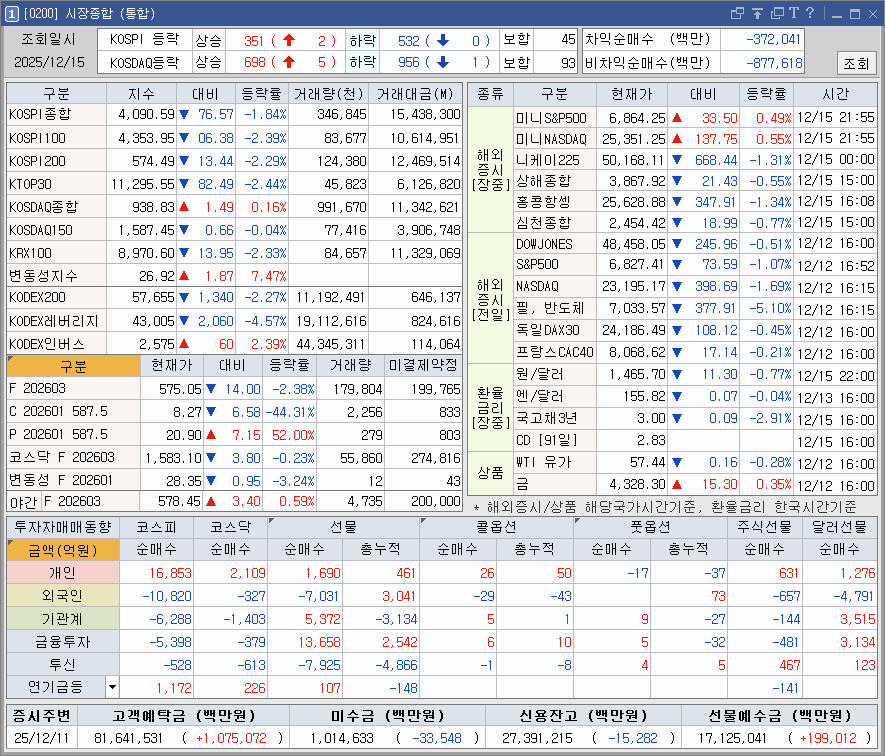Click the 야간 F 202603 row
The width and height of the screenshot is (885, 756).
(234, 501)
